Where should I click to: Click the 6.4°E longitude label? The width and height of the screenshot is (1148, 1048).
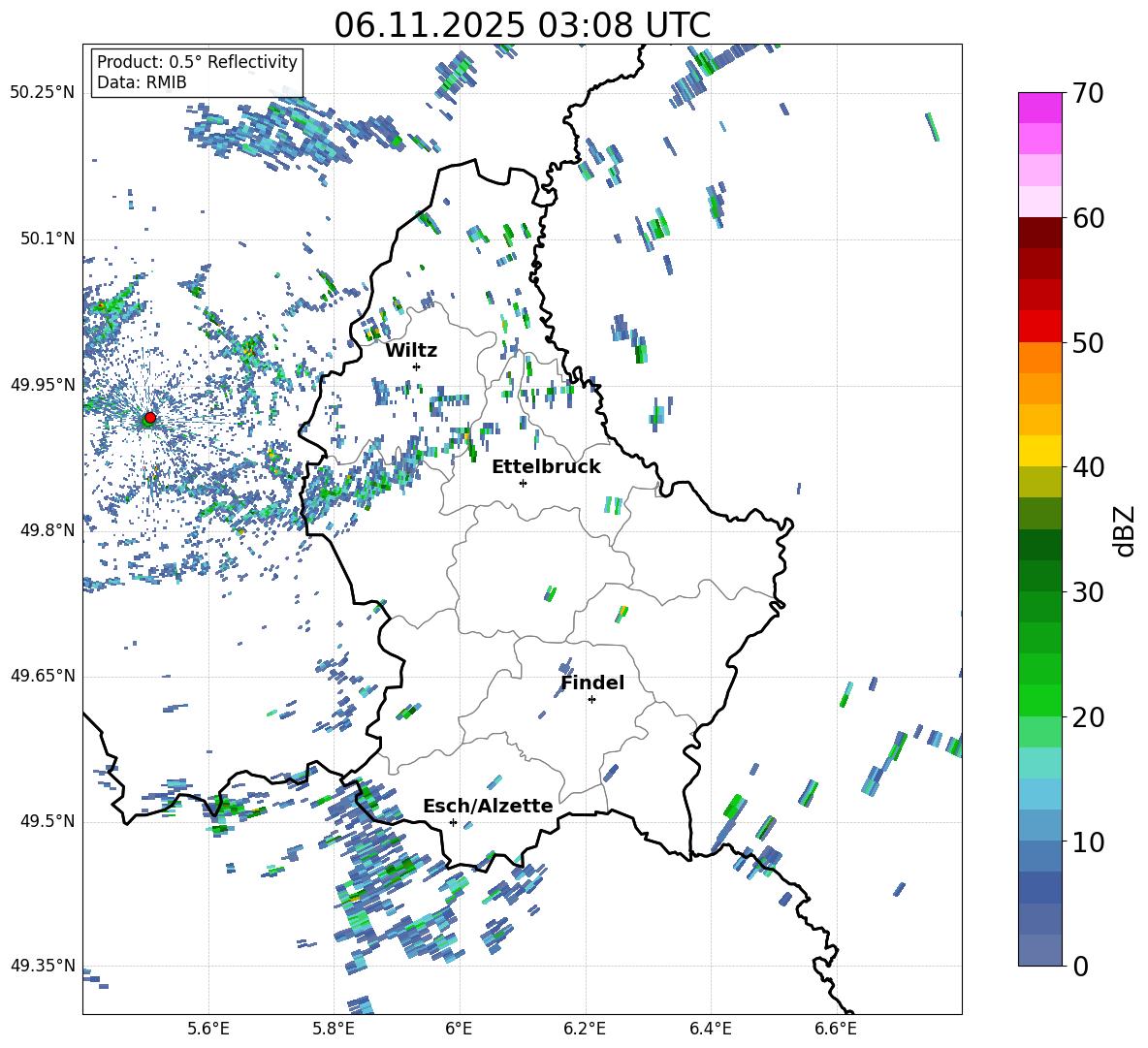(710, 1029)
